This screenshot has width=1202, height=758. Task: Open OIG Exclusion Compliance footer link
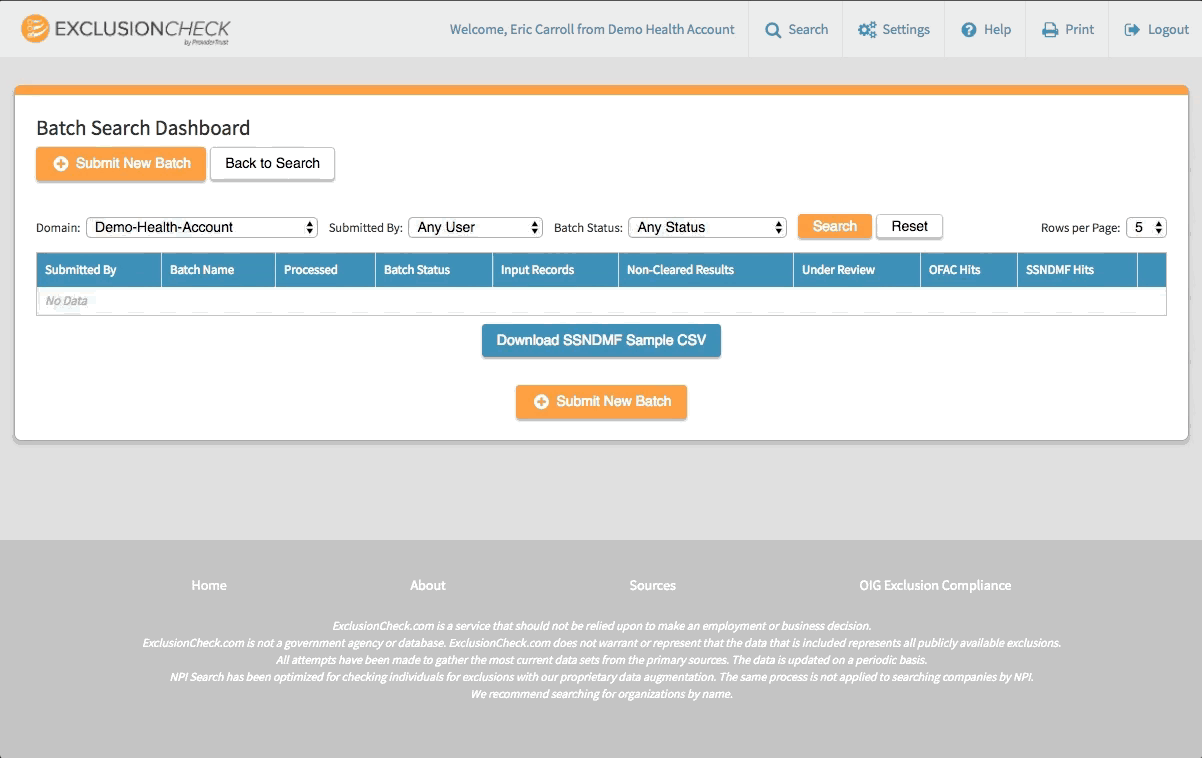(935, 586)
